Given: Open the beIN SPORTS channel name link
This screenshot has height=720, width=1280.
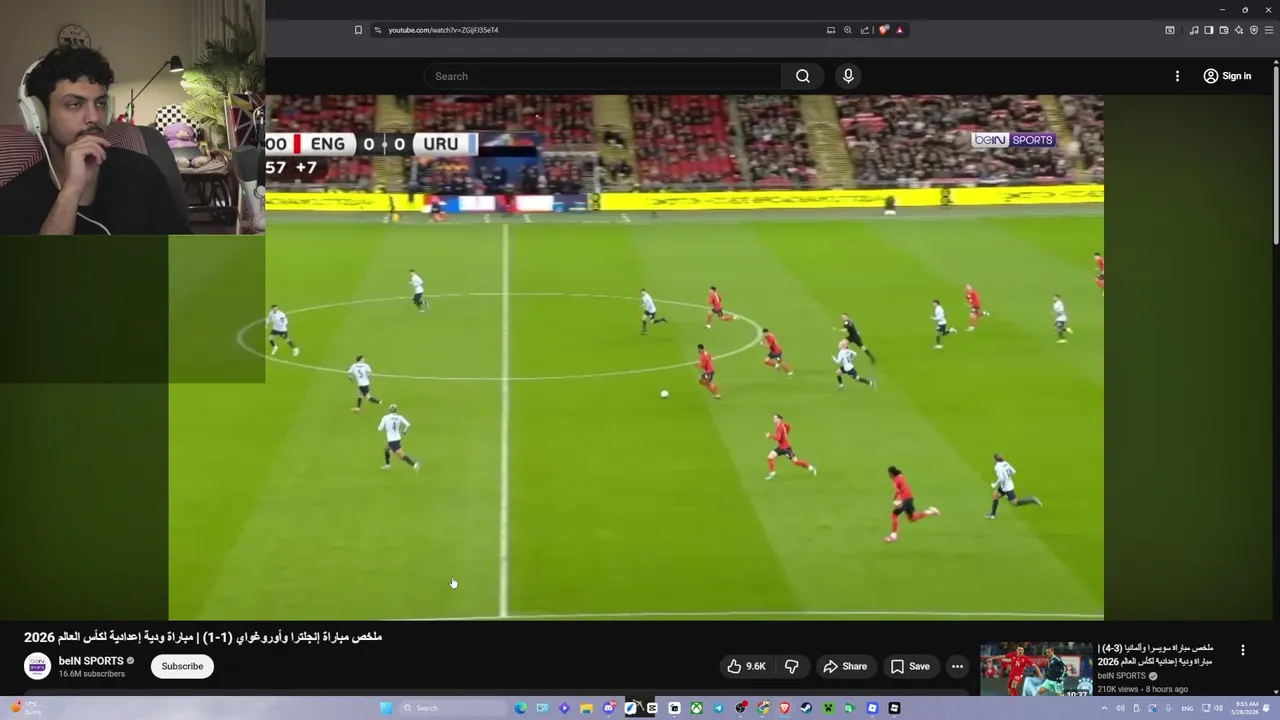Looking at the screenshot, I should point(91,661).
